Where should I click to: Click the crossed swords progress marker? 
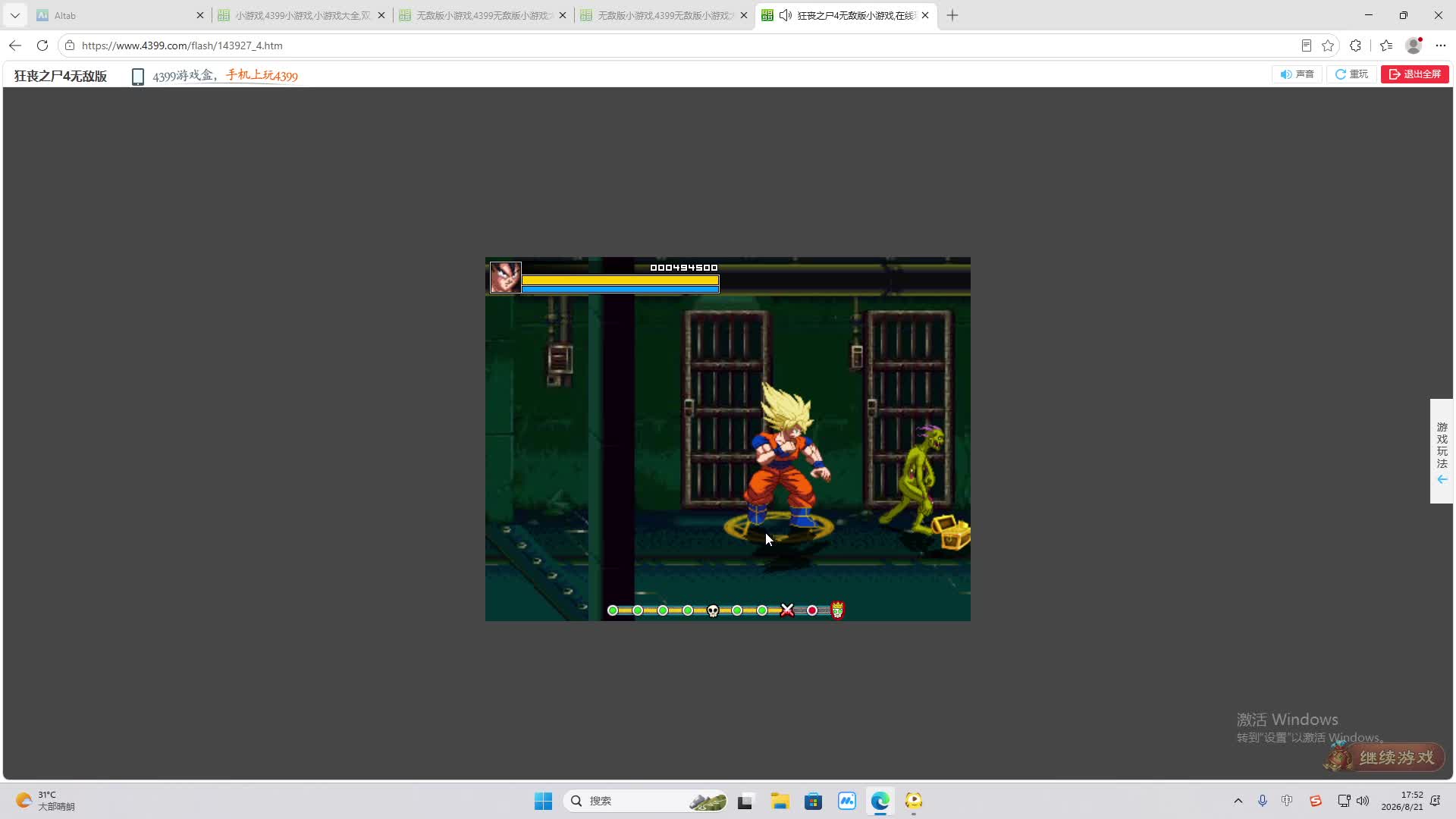coord(787,610)
